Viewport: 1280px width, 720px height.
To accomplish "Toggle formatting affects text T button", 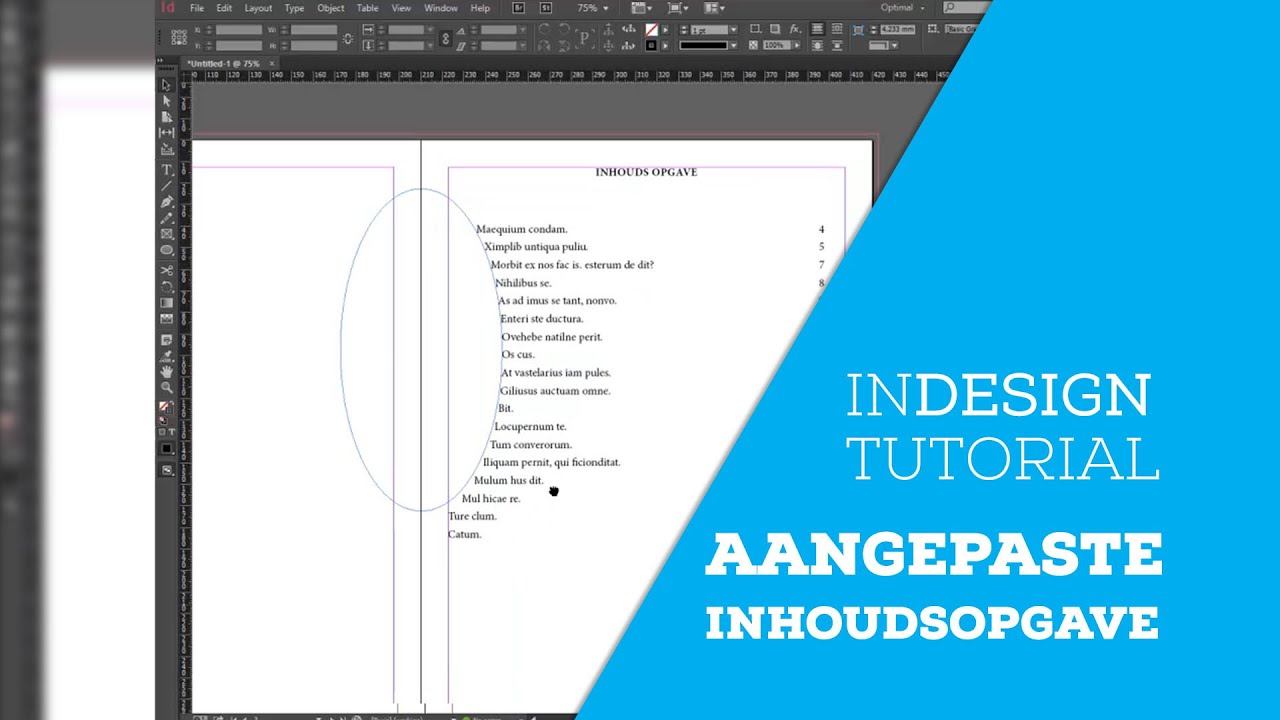I will [171, 433].
